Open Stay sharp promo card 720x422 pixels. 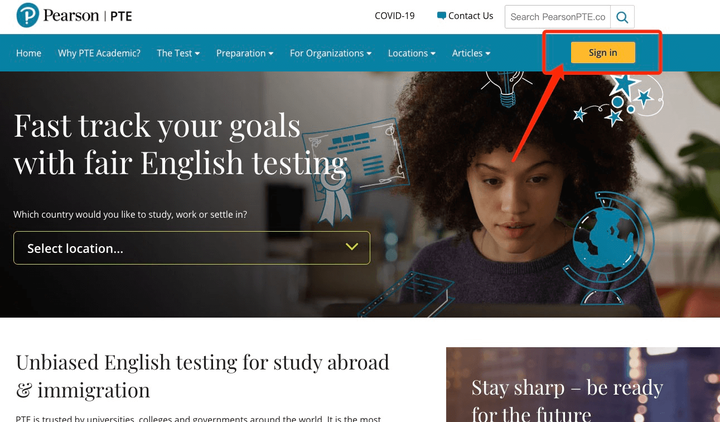pyautogui.click(x=583, y=385)
